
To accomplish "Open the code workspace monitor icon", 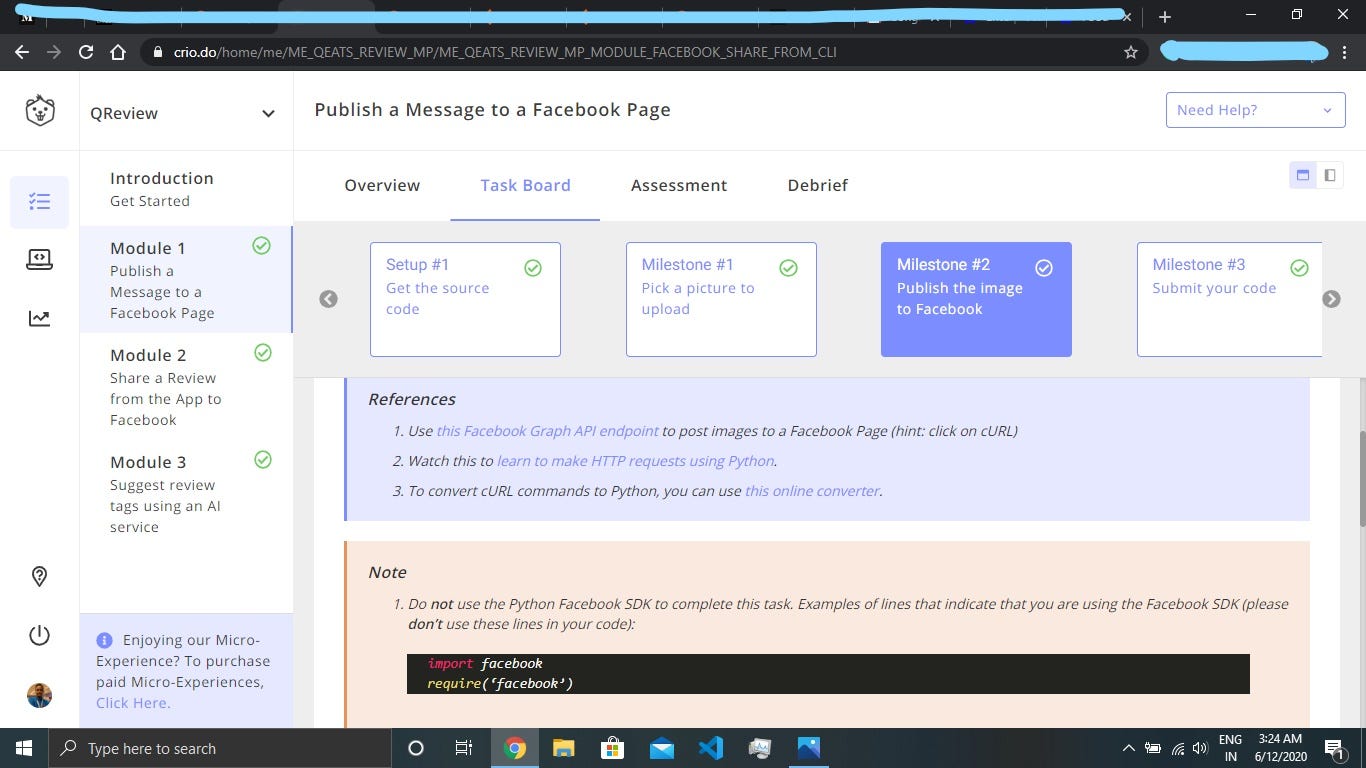I will click(x=40, y=259).
